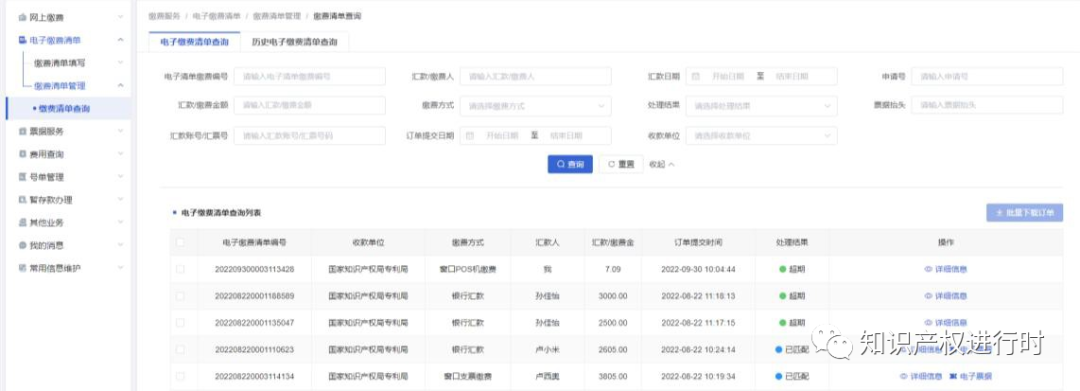Image resolution: width=1080 pixels, height=391 pixels.
Task: Open the 处理结果 dropdown
Action: [761, 106]
